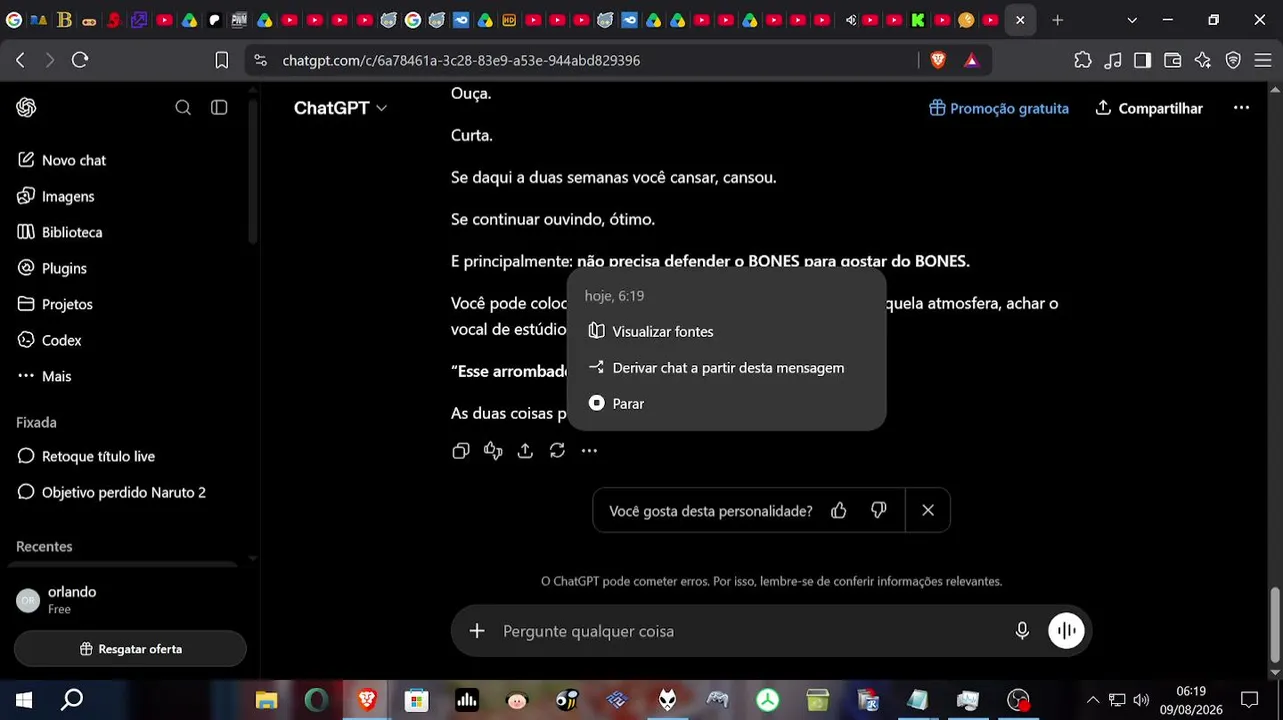
Task: Click Compartilhar button
Action: point(1149,108)
